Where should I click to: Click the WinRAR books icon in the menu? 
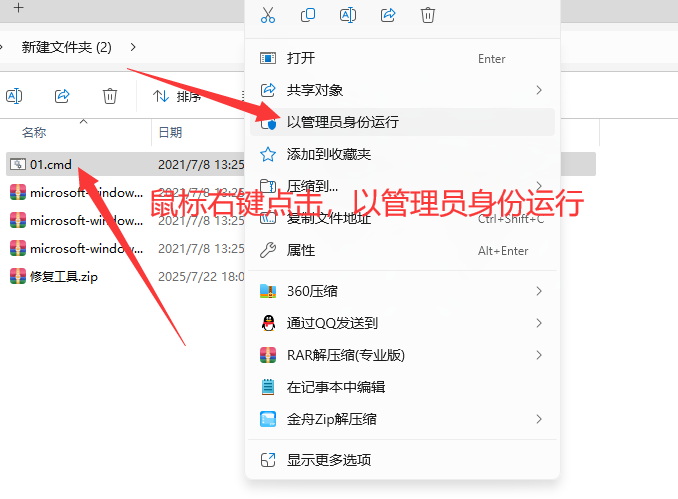tap(268, 355)
